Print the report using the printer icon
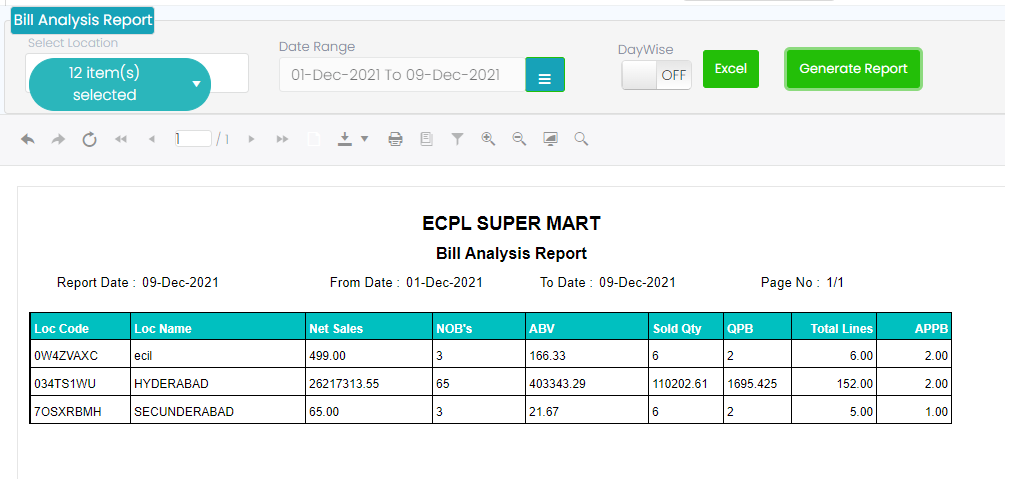This screenshot has height=481, width=1011. (395, 139)
